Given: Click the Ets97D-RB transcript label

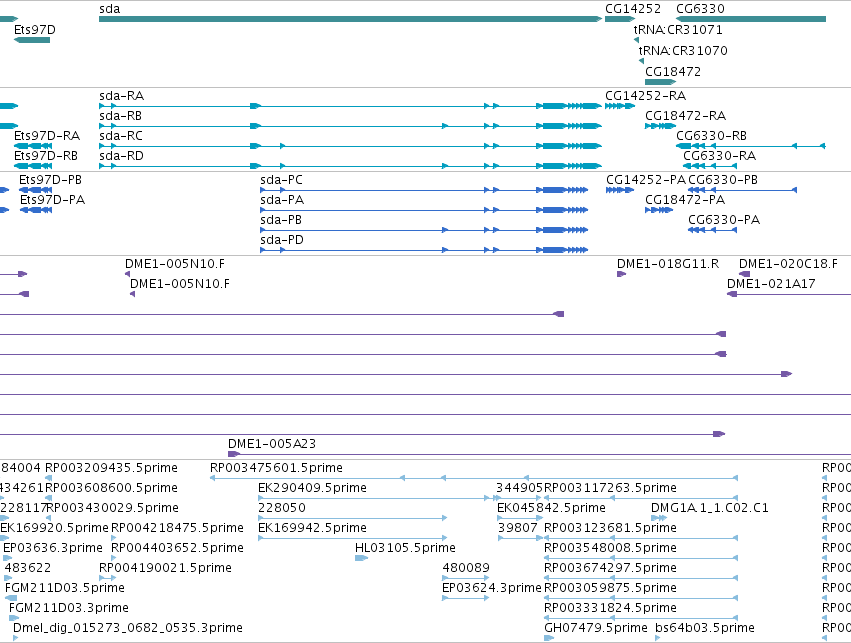Looking at the screenshot, I should (x=46, y=156).
